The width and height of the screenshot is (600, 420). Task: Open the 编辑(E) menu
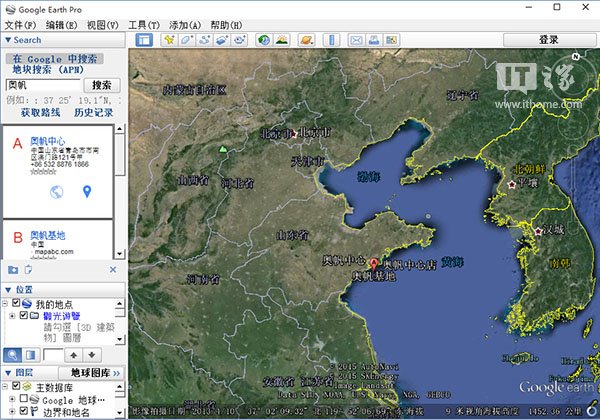click(61, 25)
